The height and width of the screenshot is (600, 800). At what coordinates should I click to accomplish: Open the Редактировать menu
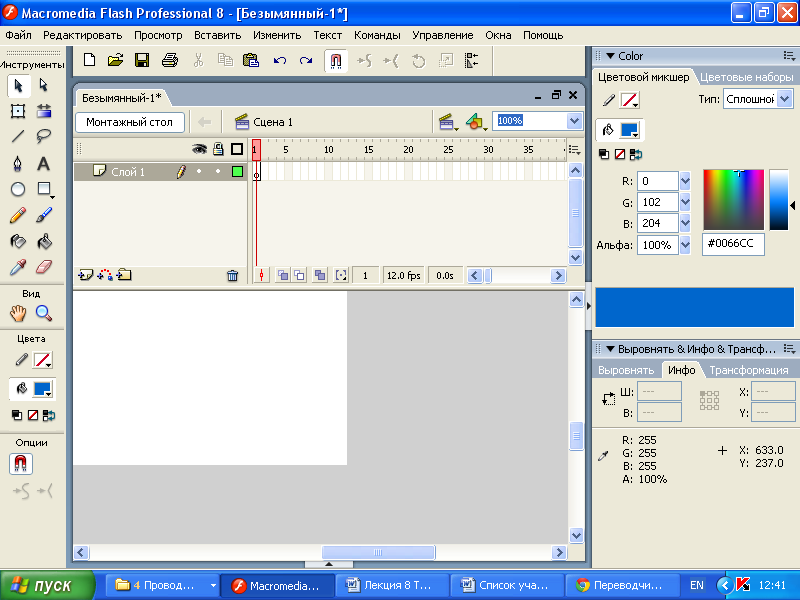coord(83,35)
